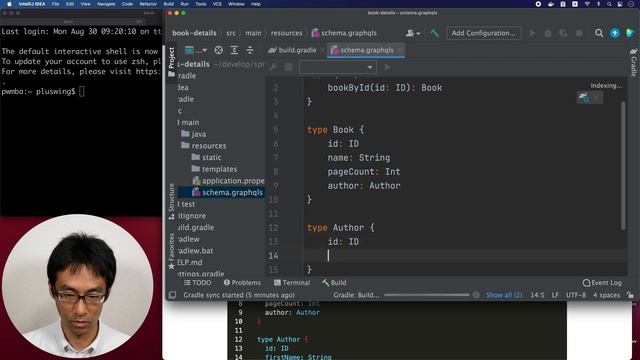Click the 14:5 cursor position indicator
640x360 pixels.
[537, 295]
